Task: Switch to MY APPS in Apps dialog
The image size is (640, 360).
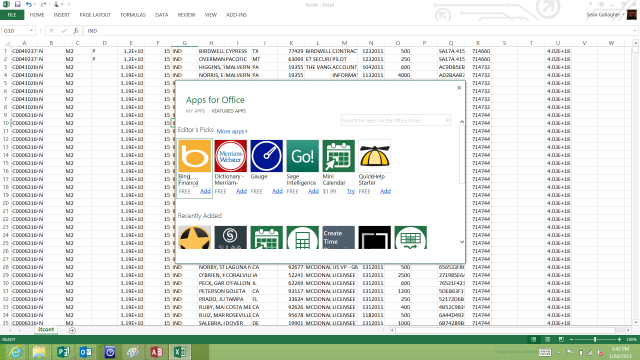Action: pos(195,111)
